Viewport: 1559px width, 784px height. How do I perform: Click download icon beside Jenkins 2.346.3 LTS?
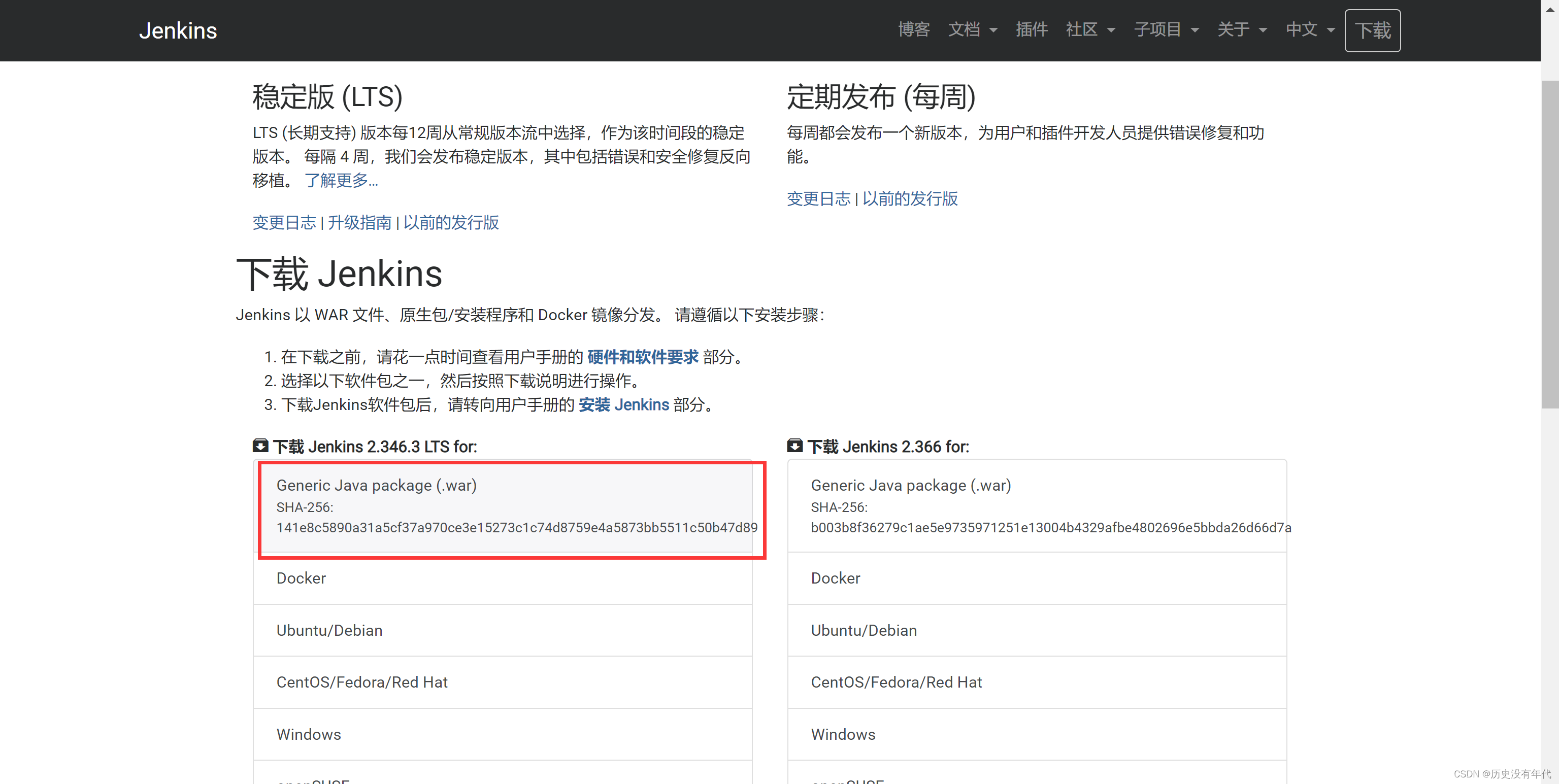pos(260,446)
